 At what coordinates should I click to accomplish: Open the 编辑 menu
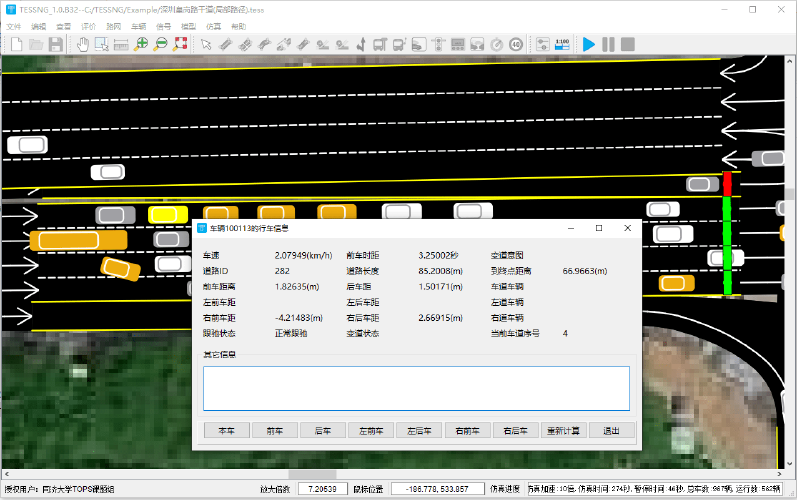39,26
